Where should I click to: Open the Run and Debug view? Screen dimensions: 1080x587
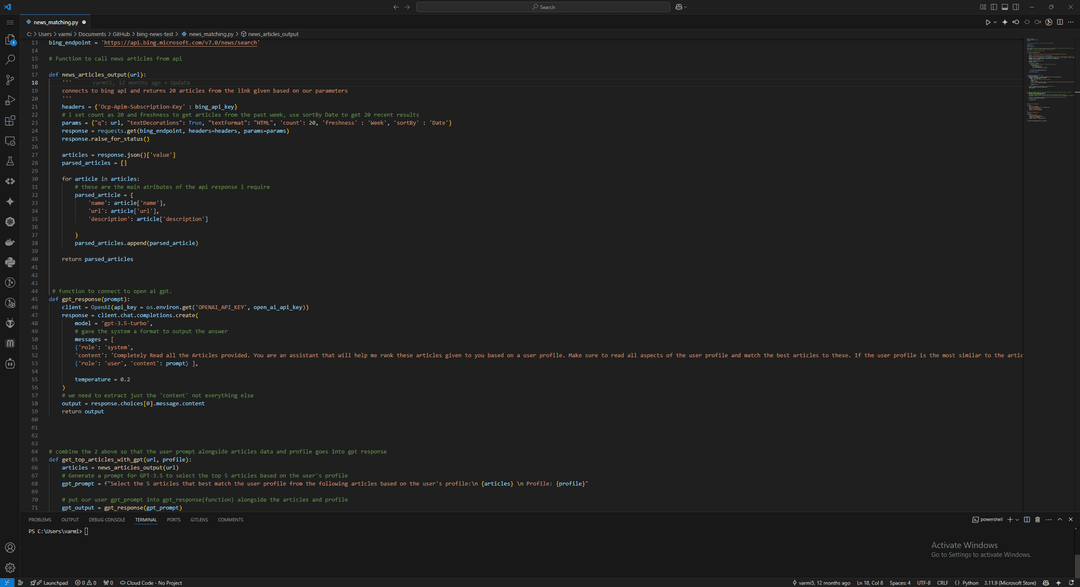click(10, 100)
